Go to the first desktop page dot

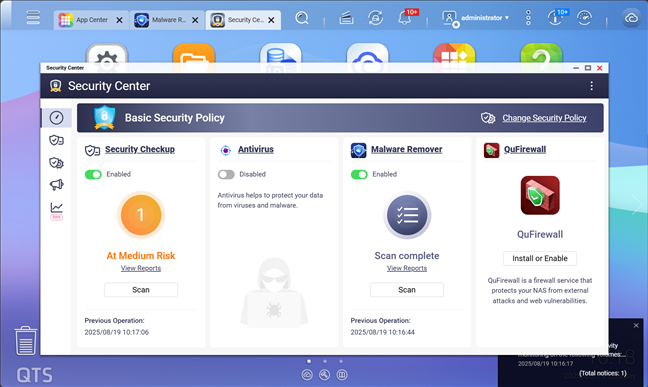coord(309,361)
